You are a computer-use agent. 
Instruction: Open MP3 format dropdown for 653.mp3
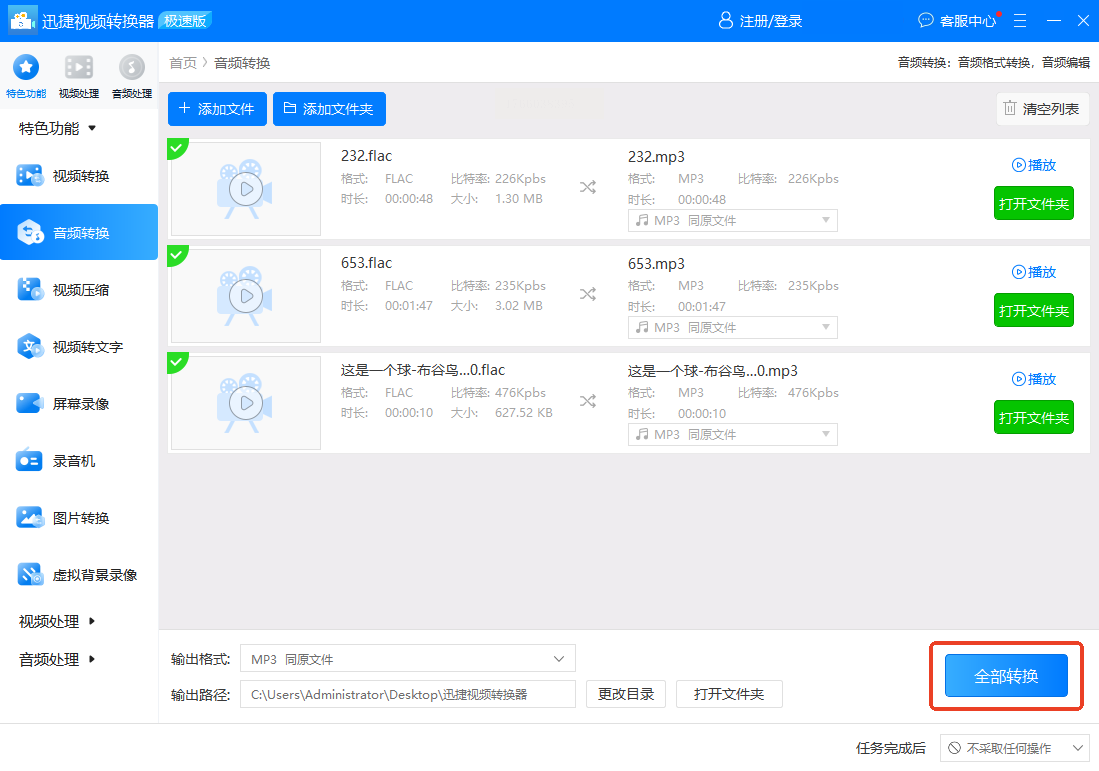point(732,327)
